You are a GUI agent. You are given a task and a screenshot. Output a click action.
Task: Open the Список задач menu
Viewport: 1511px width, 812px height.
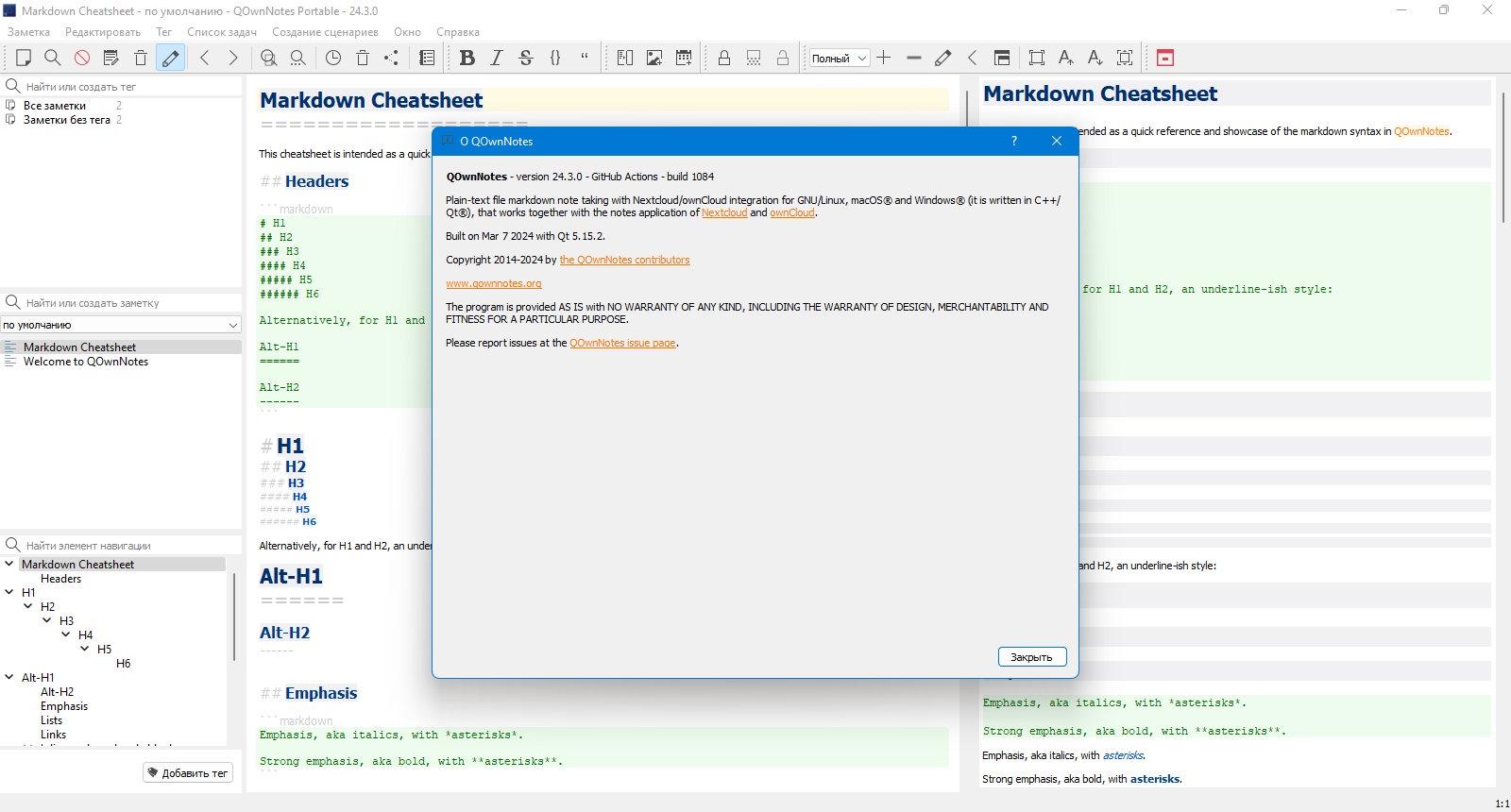pyautogui.click(x=222, y=32)
